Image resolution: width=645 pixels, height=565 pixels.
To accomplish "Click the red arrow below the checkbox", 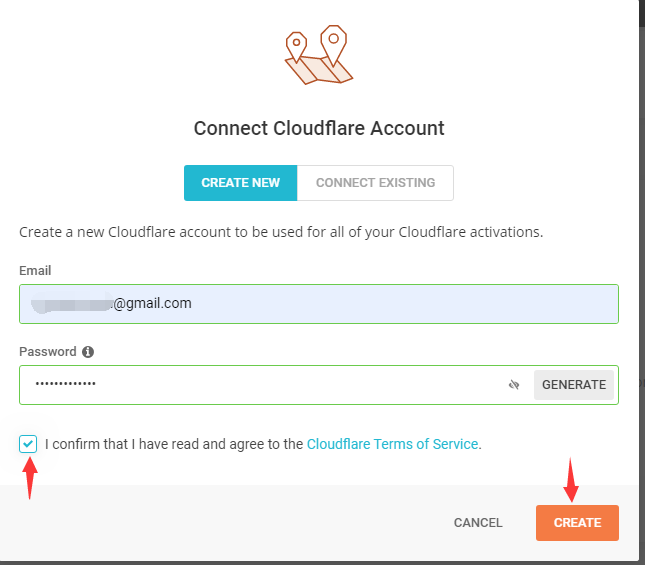I will [29, 478].
